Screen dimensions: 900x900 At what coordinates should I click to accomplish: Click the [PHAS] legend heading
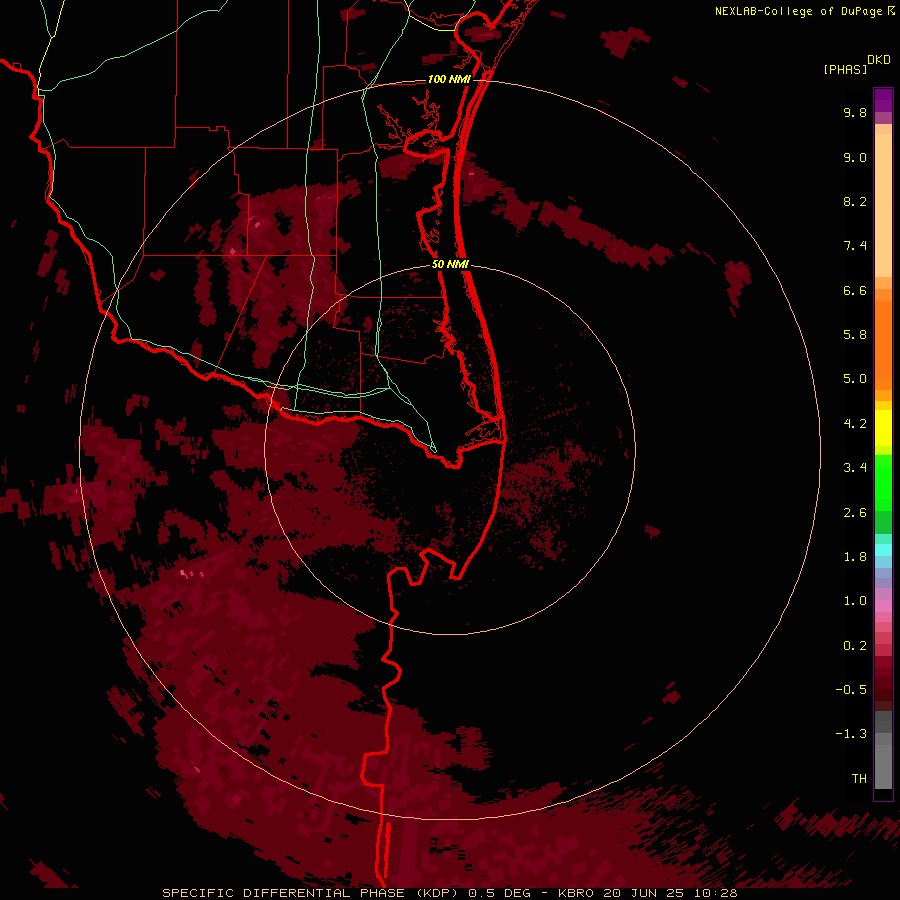pyautogui.click(x=845, y=70)
